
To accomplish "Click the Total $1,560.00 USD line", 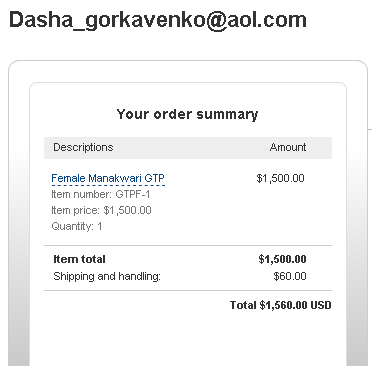I will point(281,305).
